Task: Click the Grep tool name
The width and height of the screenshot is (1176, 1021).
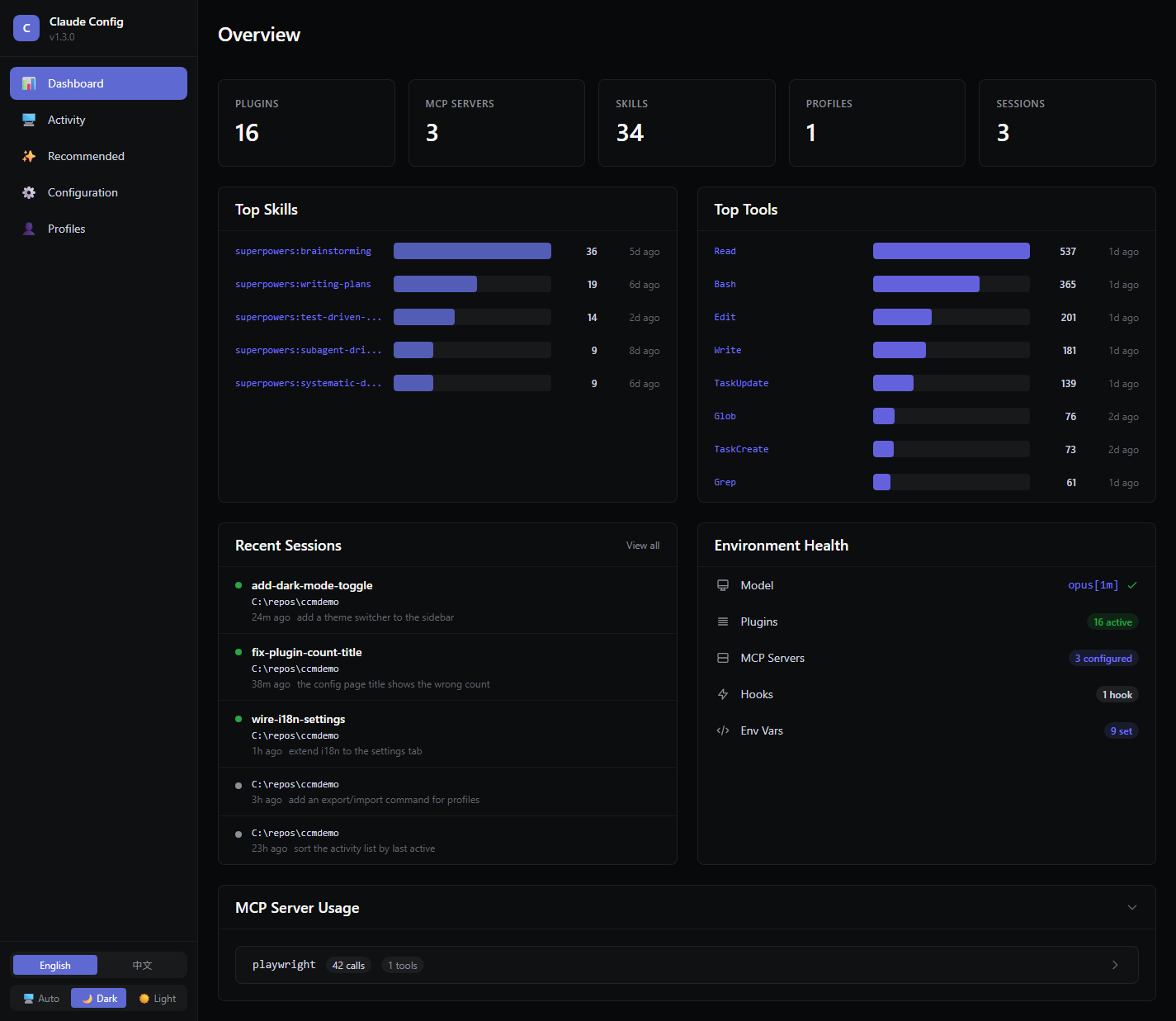Action: coord(725,482)
